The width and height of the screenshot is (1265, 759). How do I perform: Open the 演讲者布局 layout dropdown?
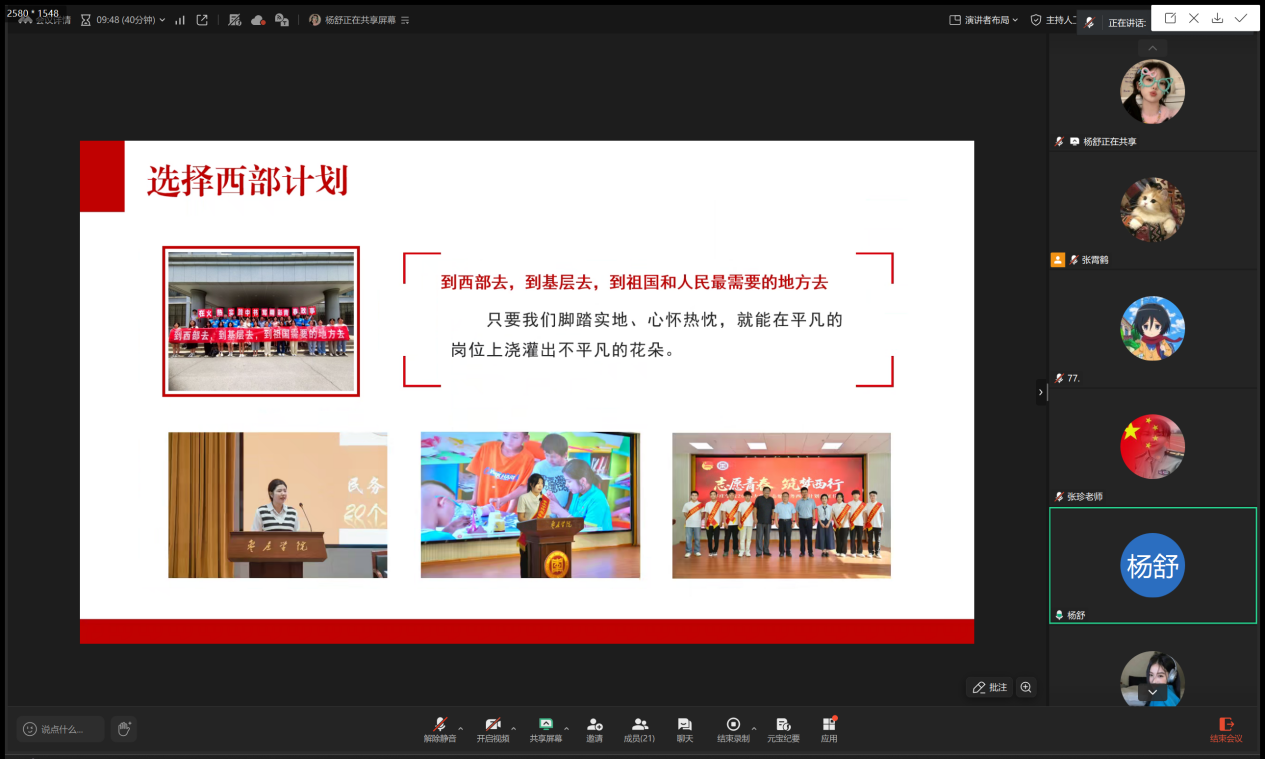[x=983, y=20]
